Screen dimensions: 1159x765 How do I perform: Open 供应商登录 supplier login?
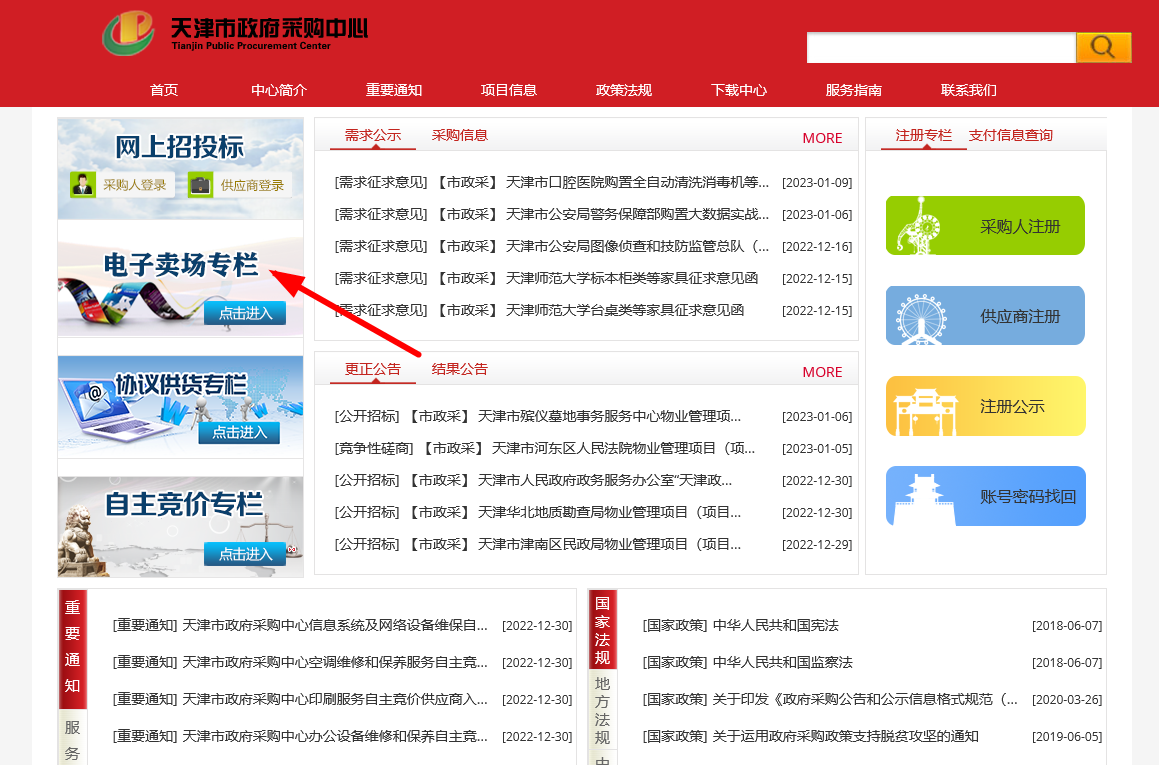(239, 185)
